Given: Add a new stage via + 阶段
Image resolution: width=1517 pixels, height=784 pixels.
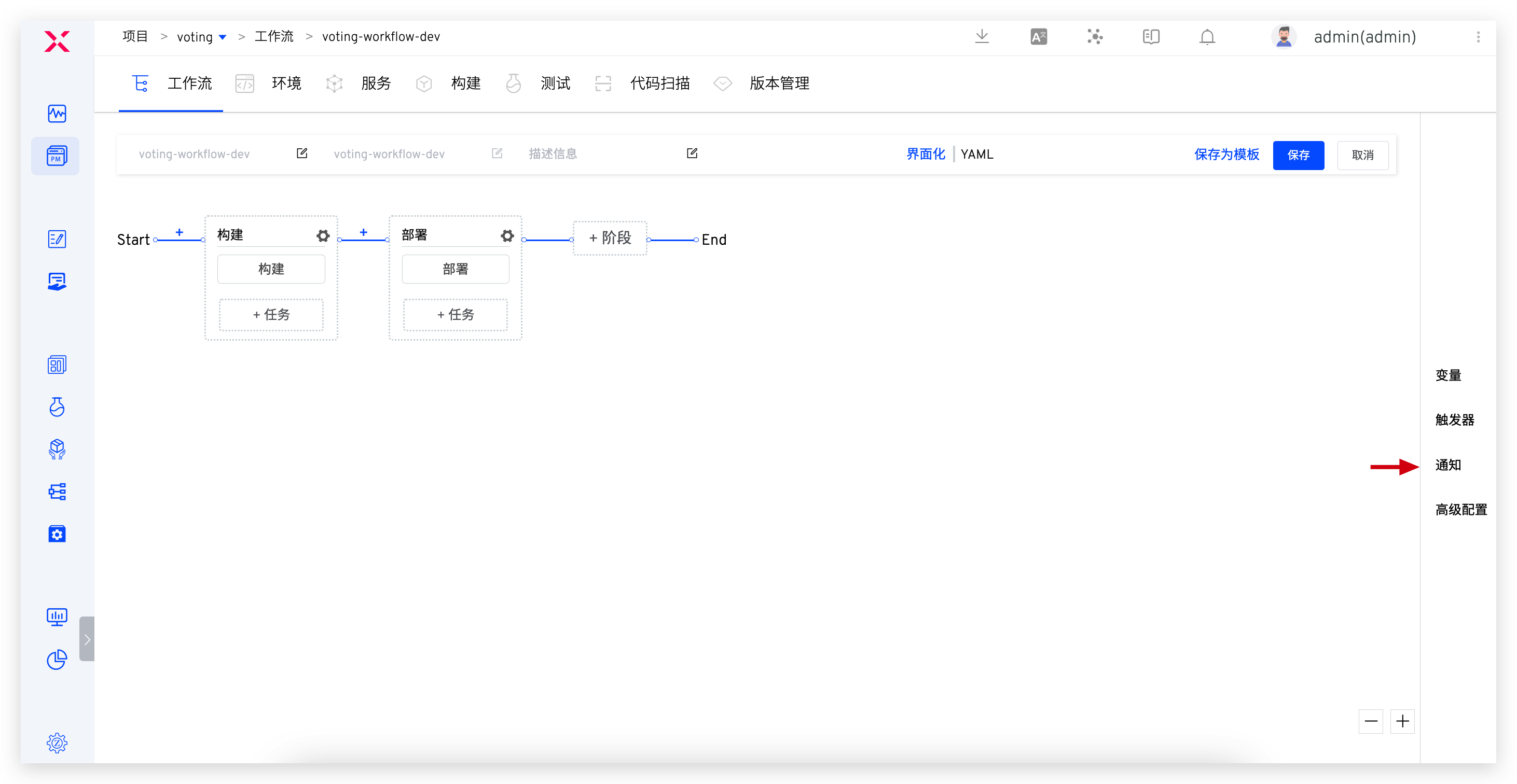Looking at the screenshot, I should tap(610, 238).
